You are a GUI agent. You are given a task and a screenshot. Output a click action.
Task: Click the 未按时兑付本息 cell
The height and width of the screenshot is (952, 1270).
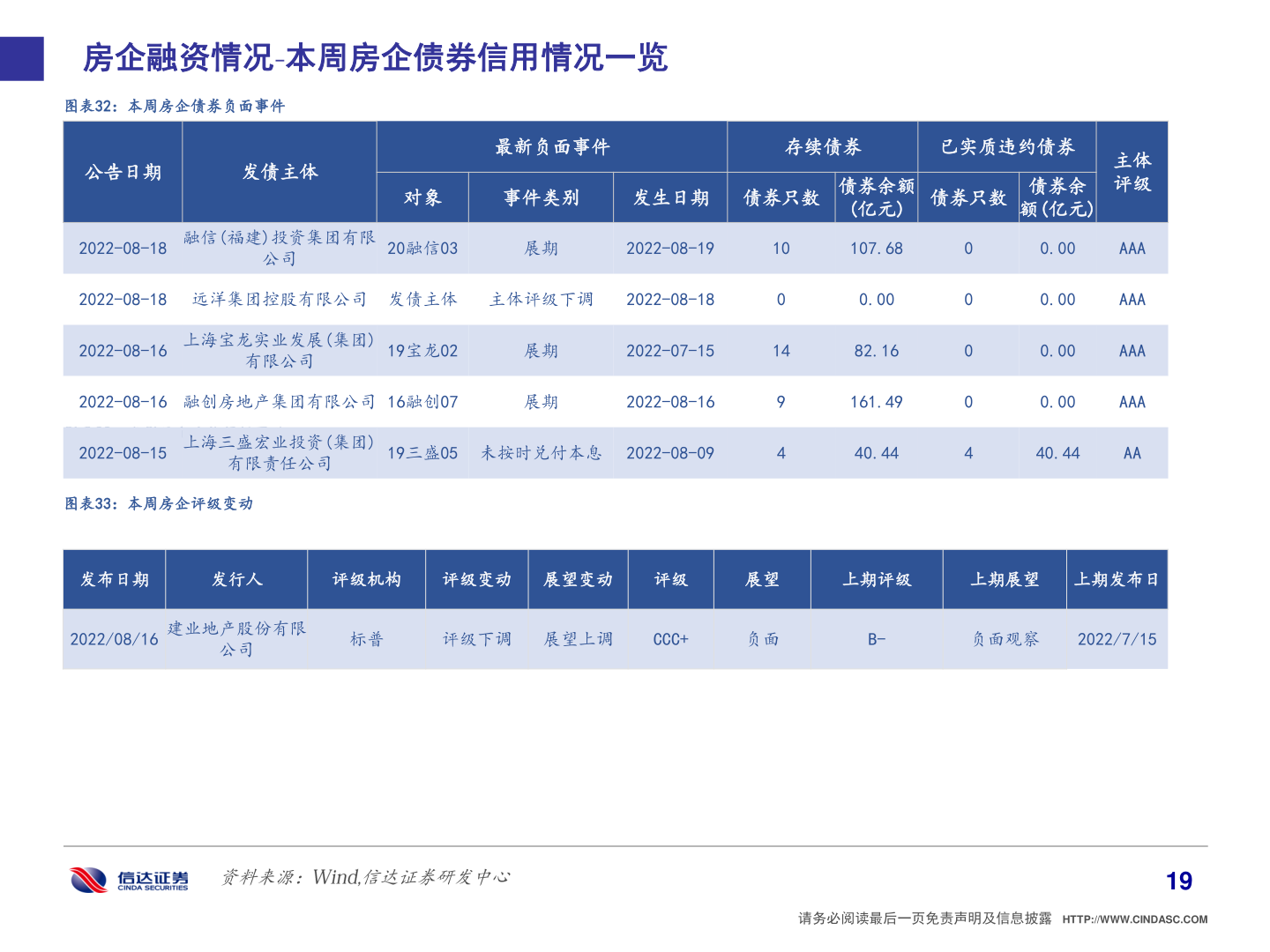coord(541,453)
